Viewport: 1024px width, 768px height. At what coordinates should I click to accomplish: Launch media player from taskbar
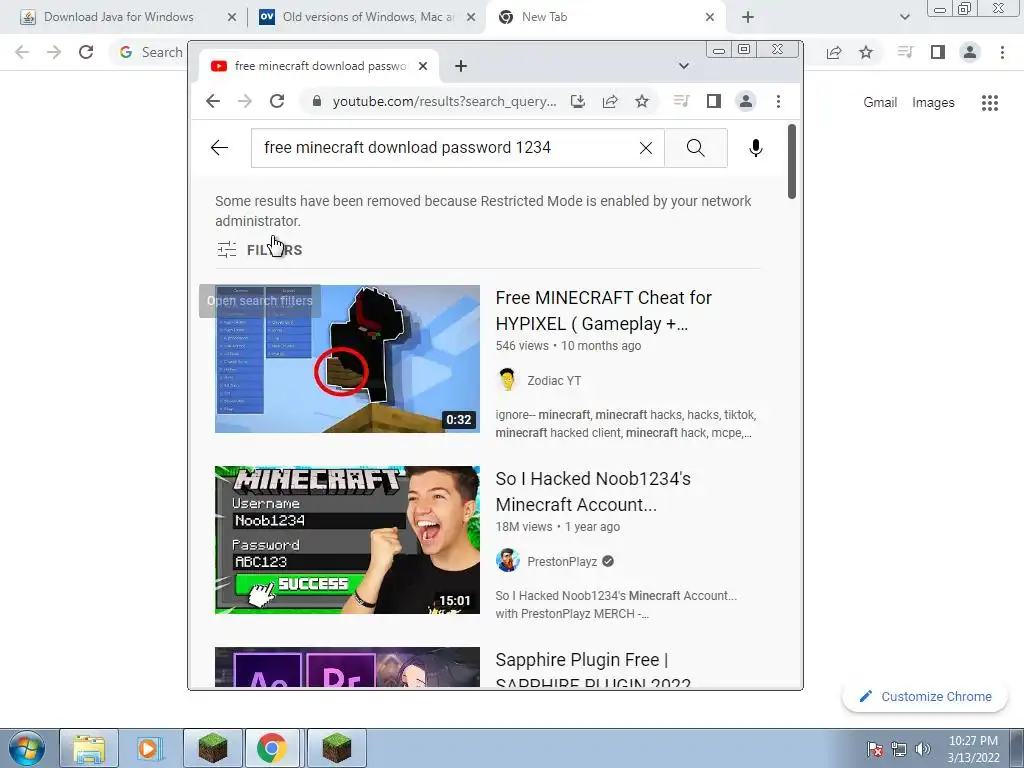pyautogui.click(x=150, y=748)
